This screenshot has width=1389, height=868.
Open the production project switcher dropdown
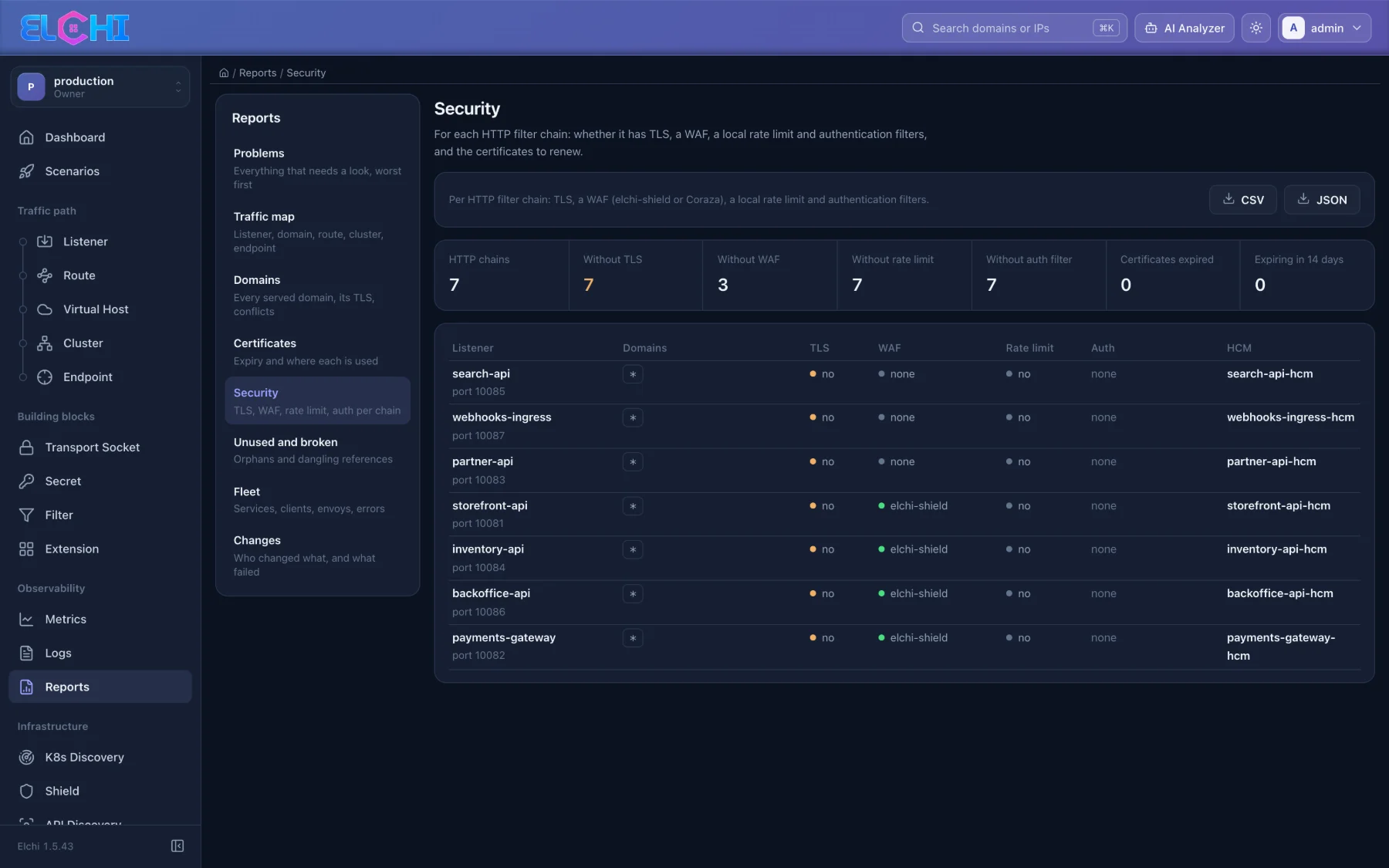pos(100,86)
